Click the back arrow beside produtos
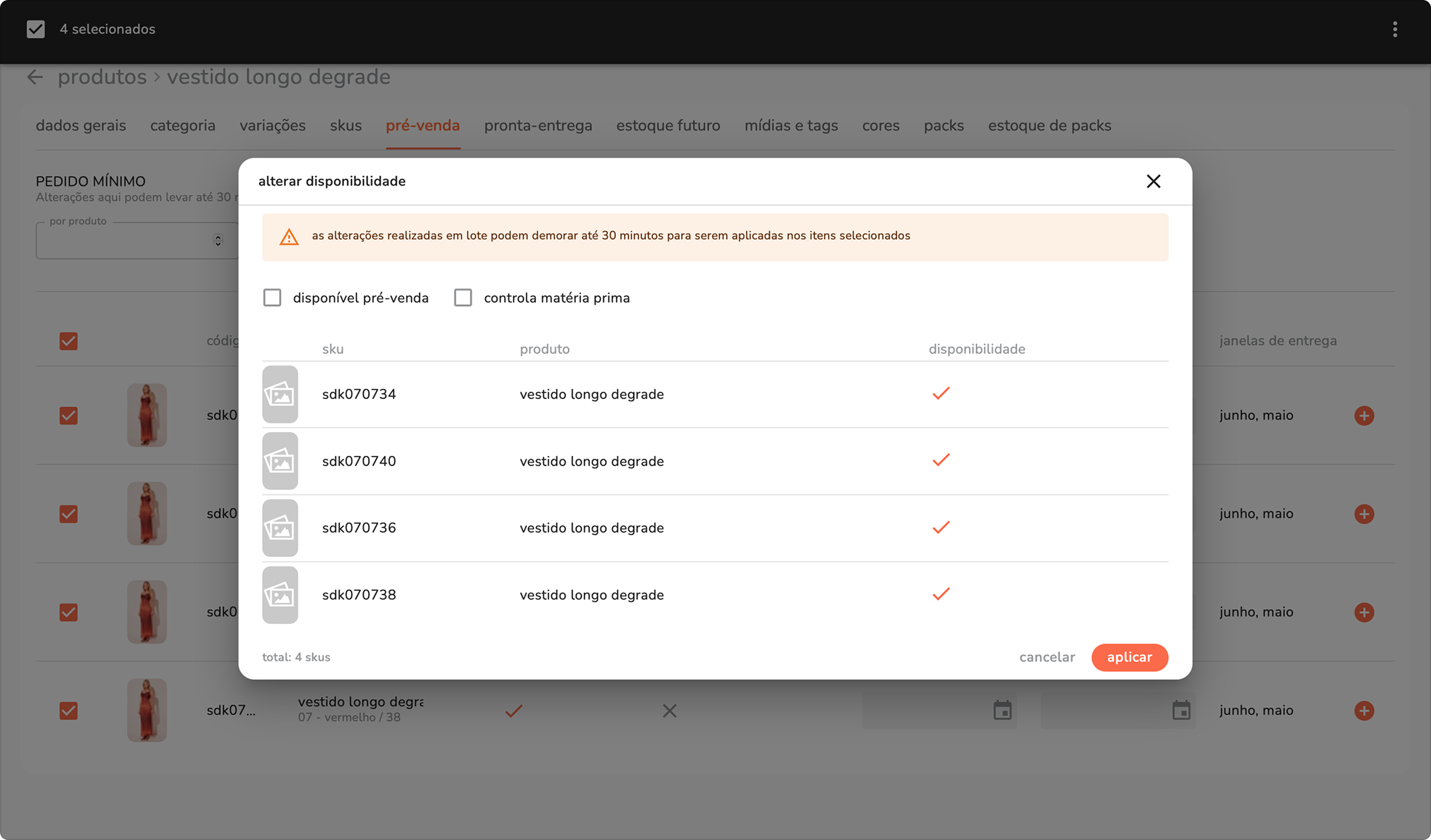Image resolution: width=1431 pixels, height=840 pixels. (35, 77)
